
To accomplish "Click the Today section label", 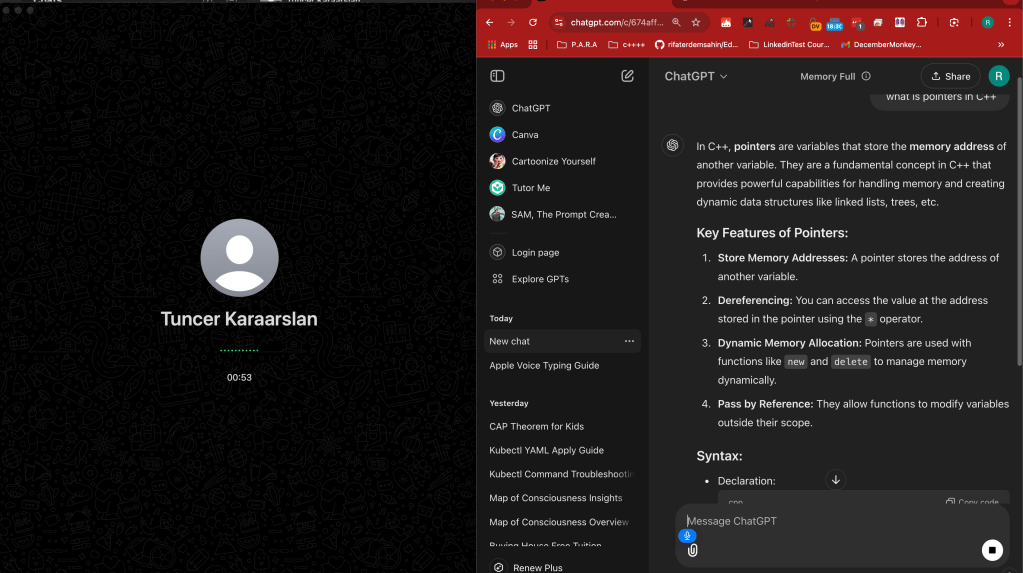I will (x=501, y=318).
